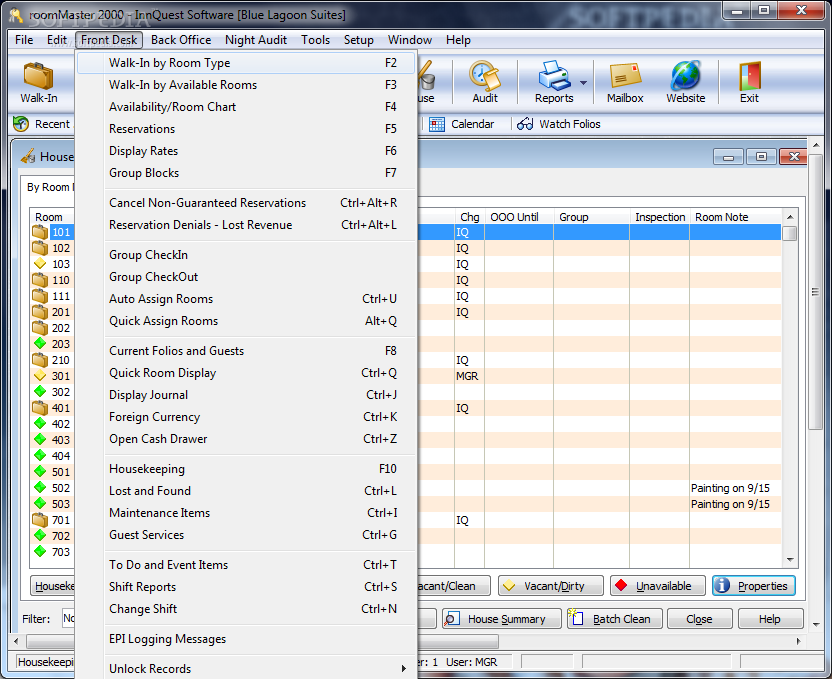832x679 pixels.
Task: Choose Walk-In by Available Rooms
Action: pyautogui.click(x=246, y=85)
